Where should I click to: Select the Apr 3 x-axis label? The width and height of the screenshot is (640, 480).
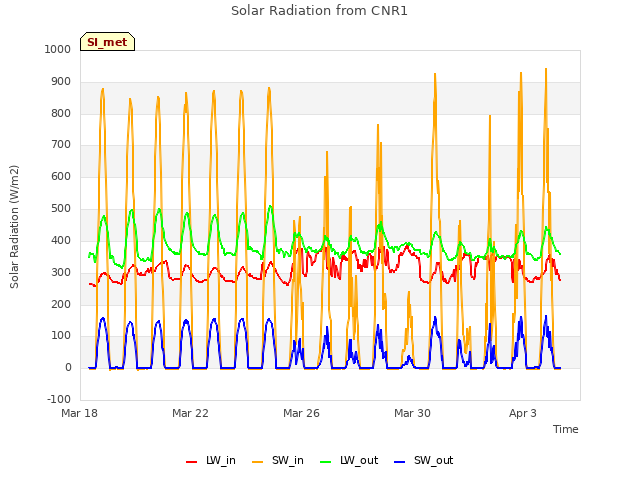click(x=523, y=413)
